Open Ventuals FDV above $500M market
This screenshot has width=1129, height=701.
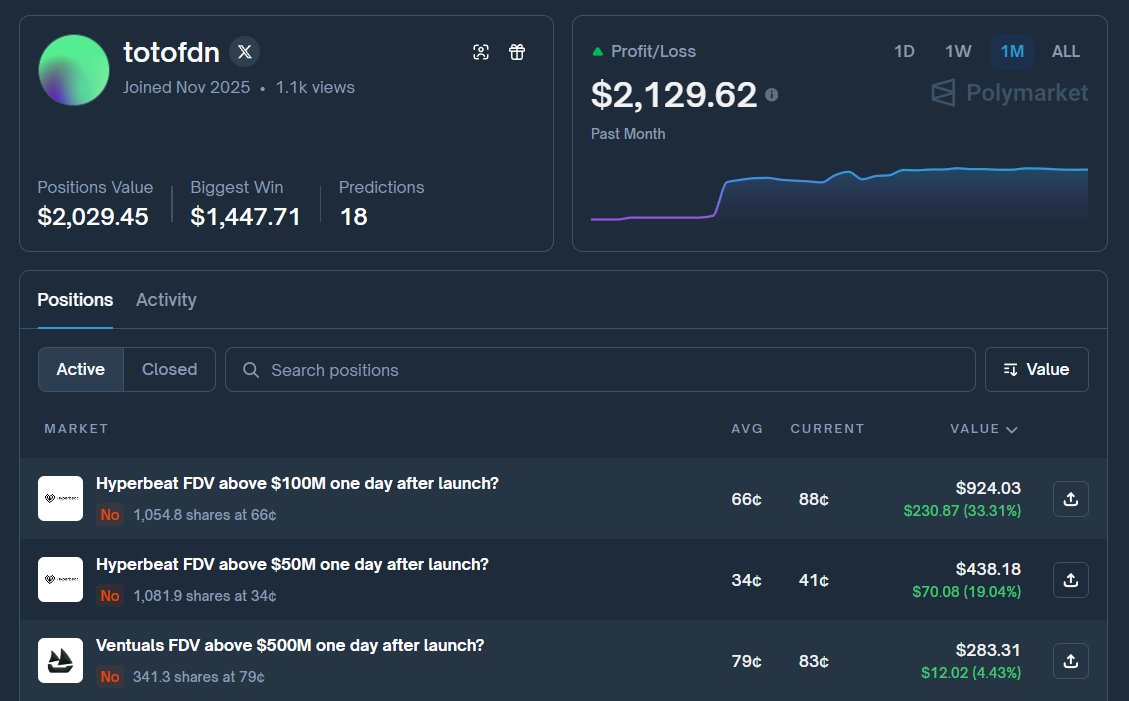pyautogui.click(x=290, y=646)
